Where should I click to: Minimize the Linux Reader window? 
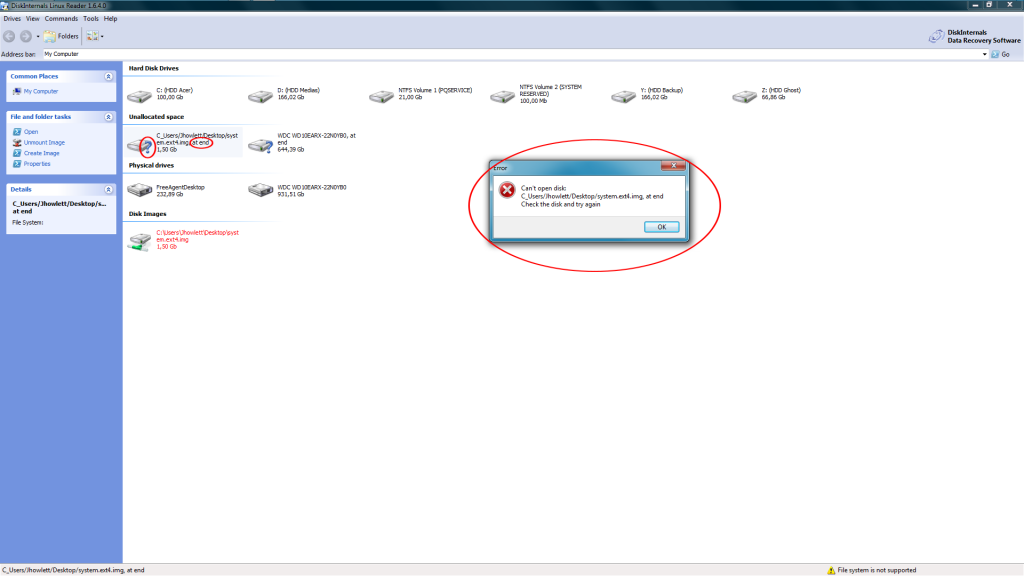pyautogui.click(x=975, y=5)
